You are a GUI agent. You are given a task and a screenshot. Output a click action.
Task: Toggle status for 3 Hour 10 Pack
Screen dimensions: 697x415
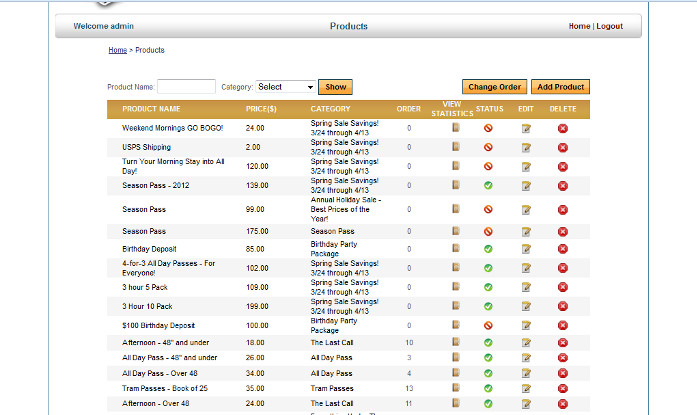coord(488,306)
